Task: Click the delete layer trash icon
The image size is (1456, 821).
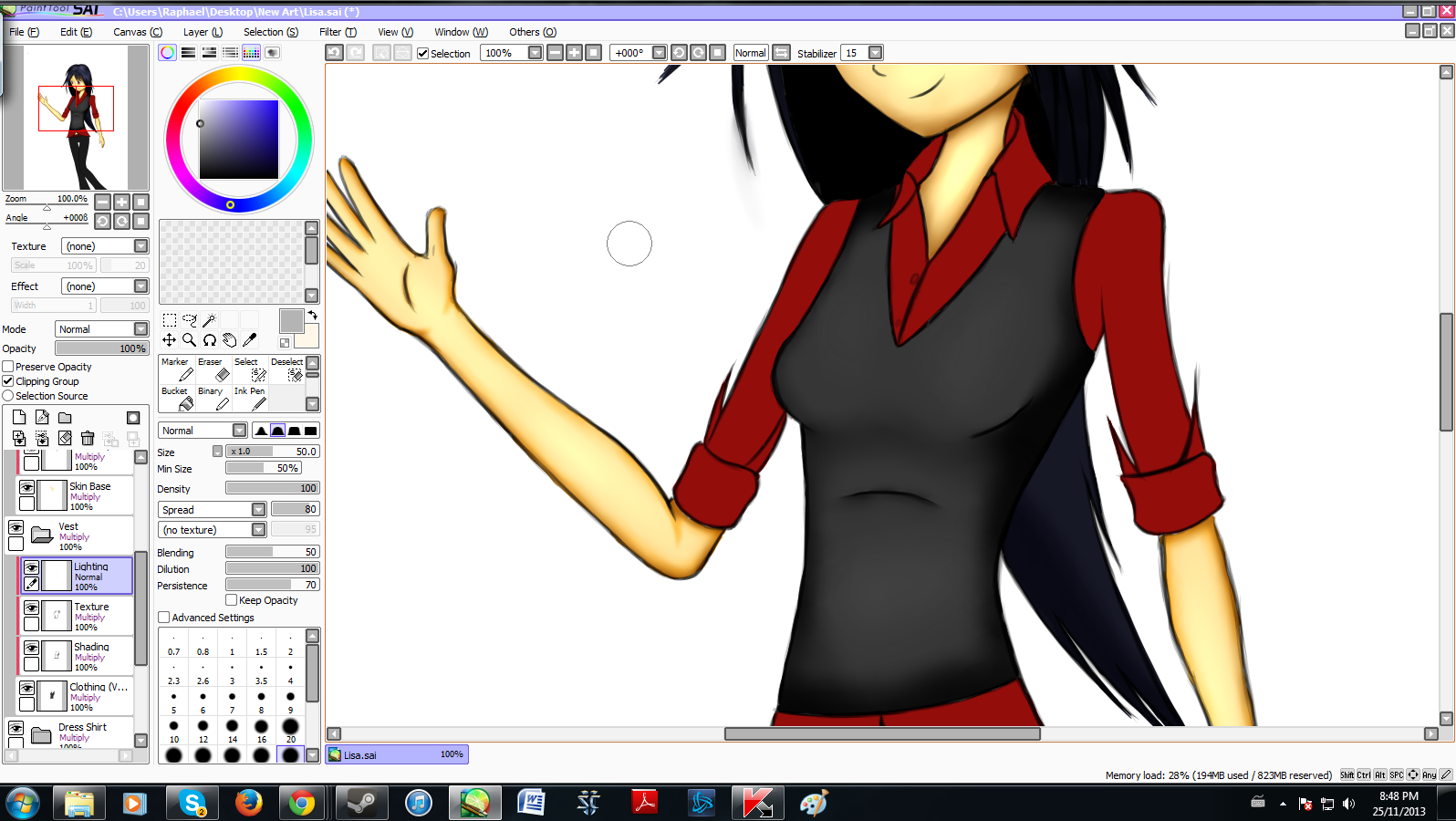Action: point(88,439)
